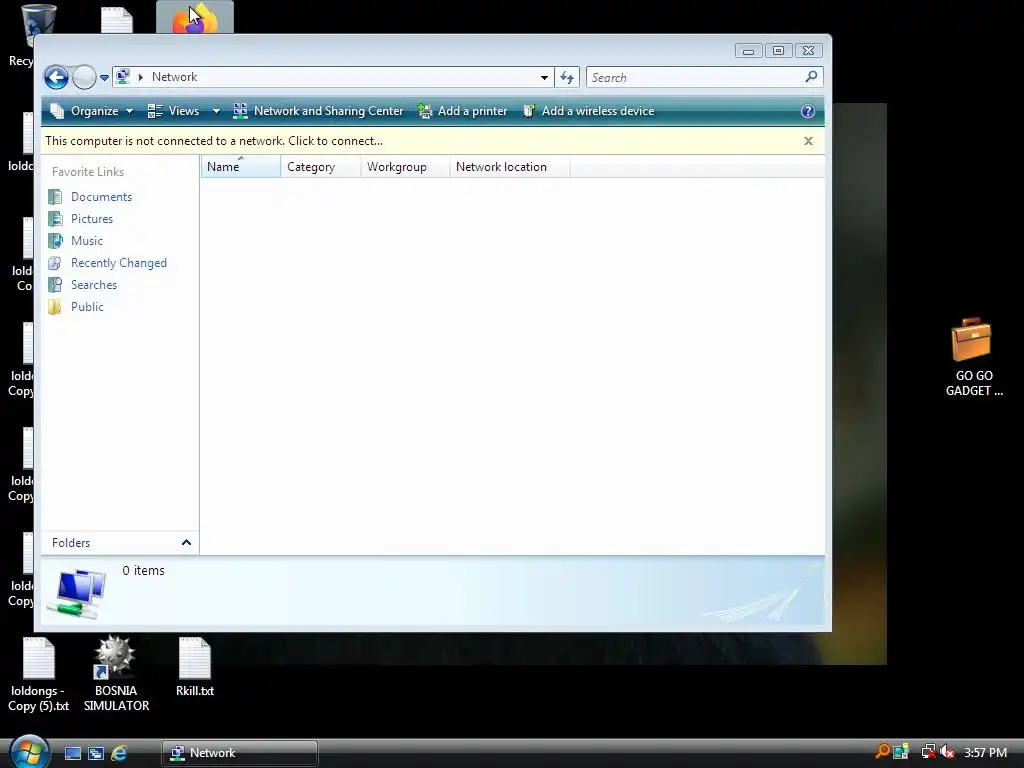
Task: Expand the Views dropdown arrow
Action: pyautogui.click(x=216, y=111)
